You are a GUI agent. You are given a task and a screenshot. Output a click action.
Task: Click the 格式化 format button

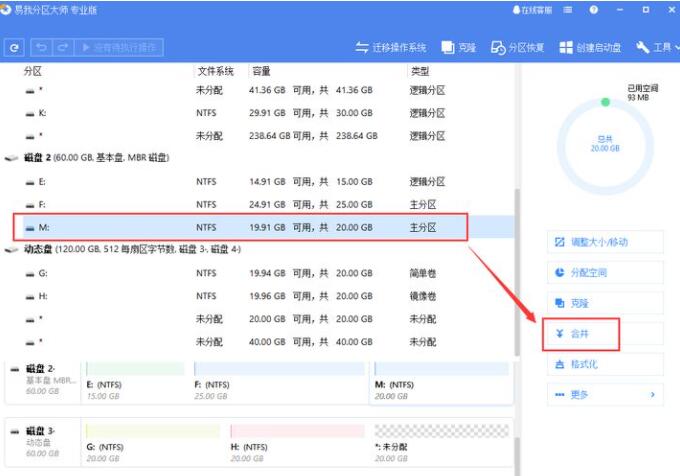[605, 364]
